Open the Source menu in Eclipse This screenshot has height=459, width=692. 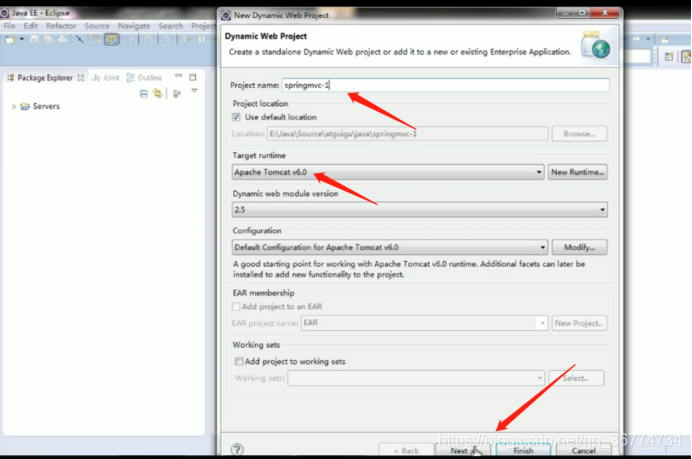tap(97, 26)
